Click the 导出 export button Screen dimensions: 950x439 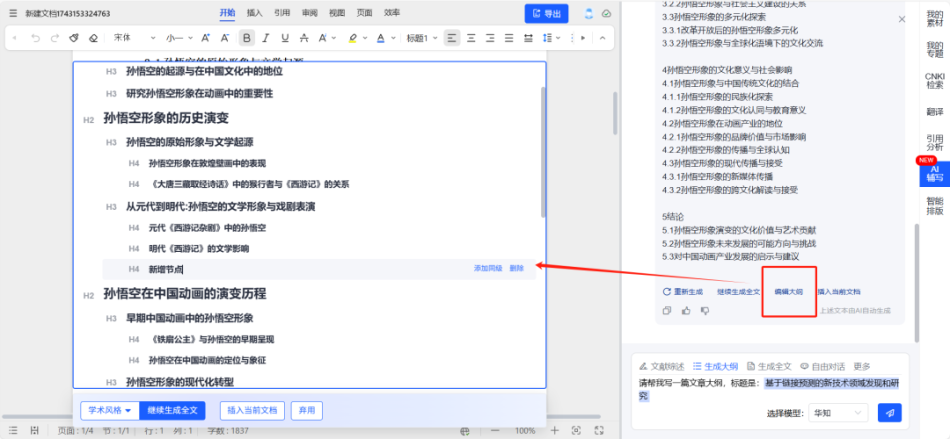(546, 13)
